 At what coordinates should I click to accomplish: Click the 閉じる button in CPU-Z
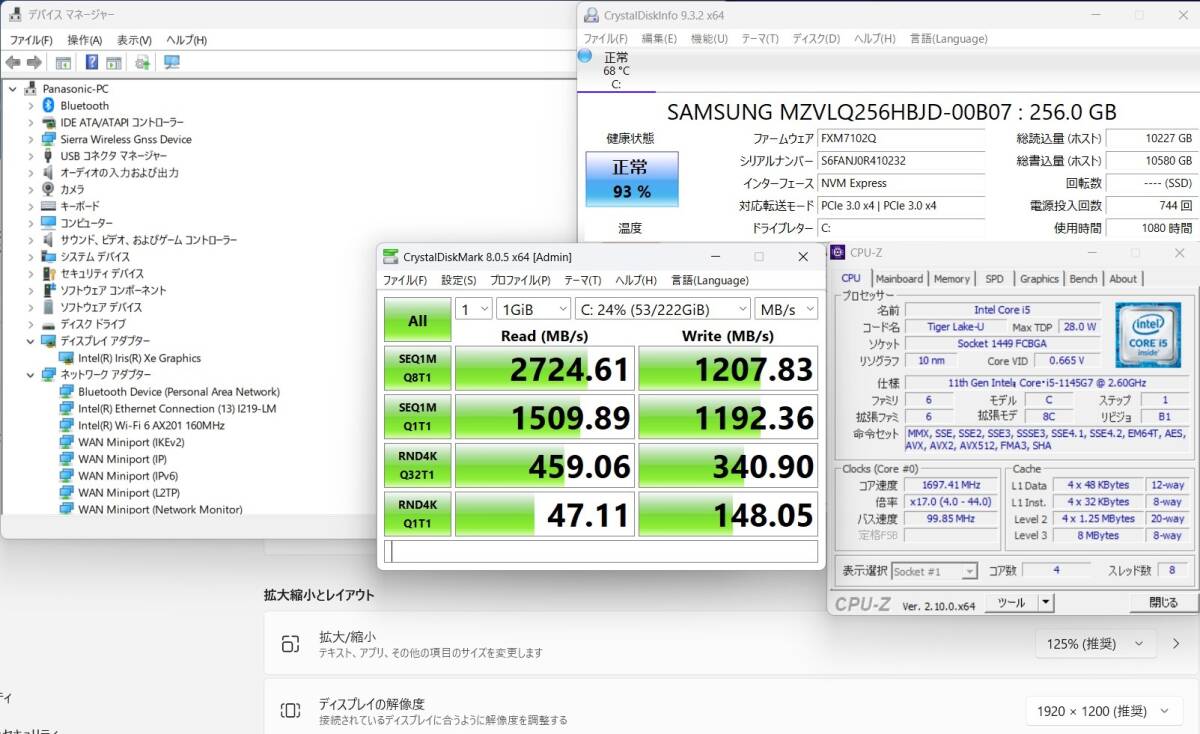1163,602
